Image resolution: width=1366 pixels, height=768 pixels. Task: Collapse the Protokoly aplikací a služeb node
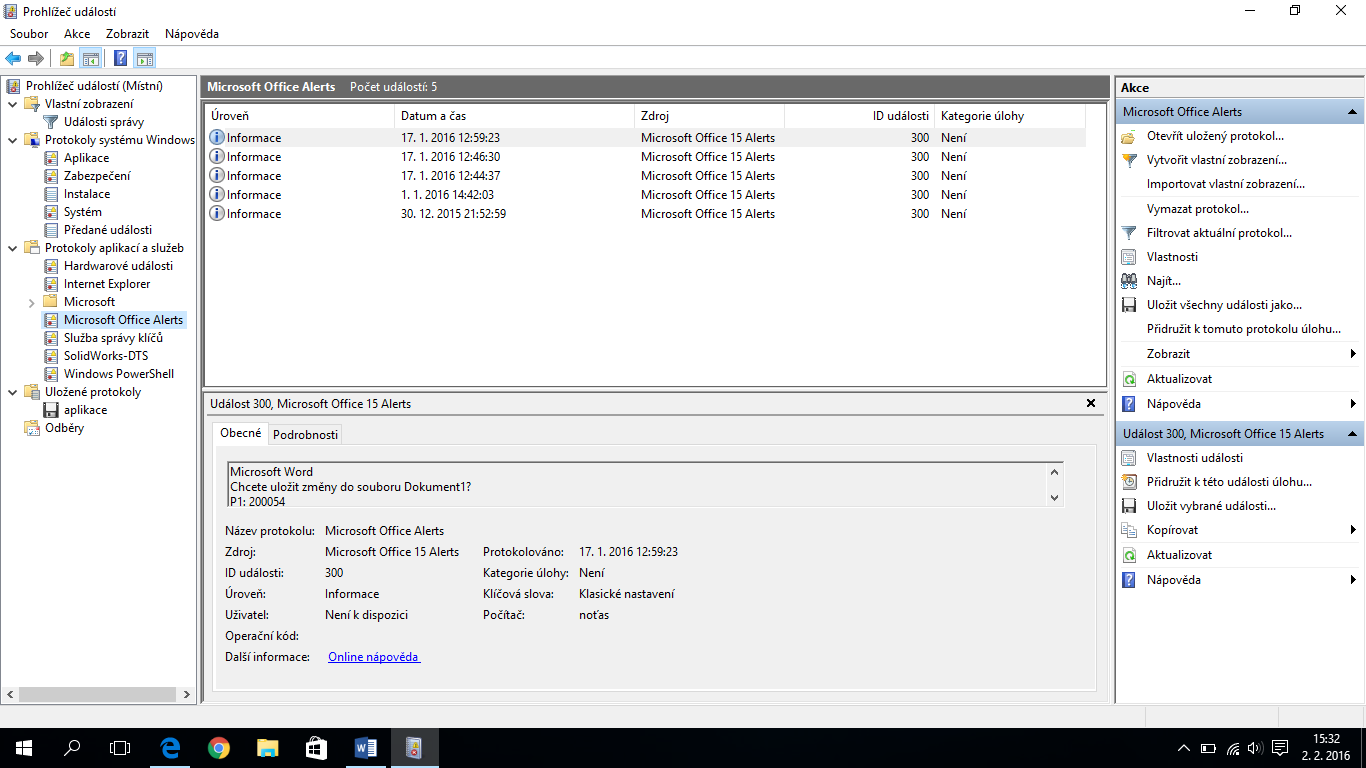[x=12, y=248]
